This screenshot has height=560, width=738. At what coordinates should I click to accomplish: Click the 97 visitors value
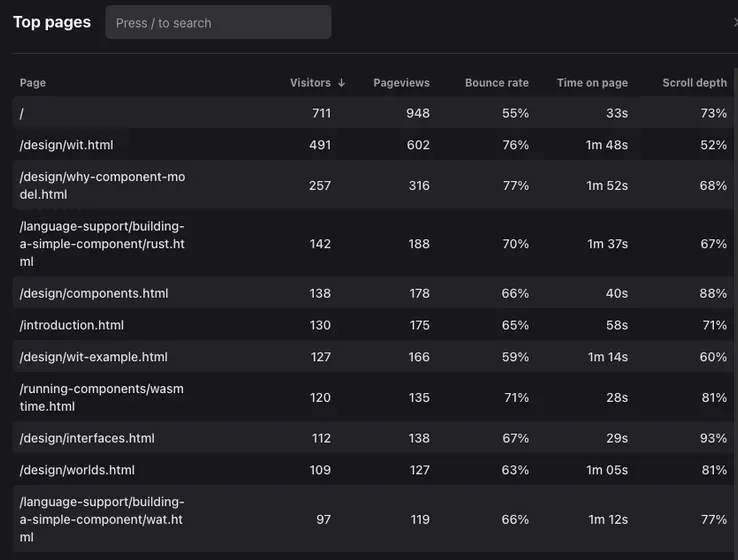(323, 520)
